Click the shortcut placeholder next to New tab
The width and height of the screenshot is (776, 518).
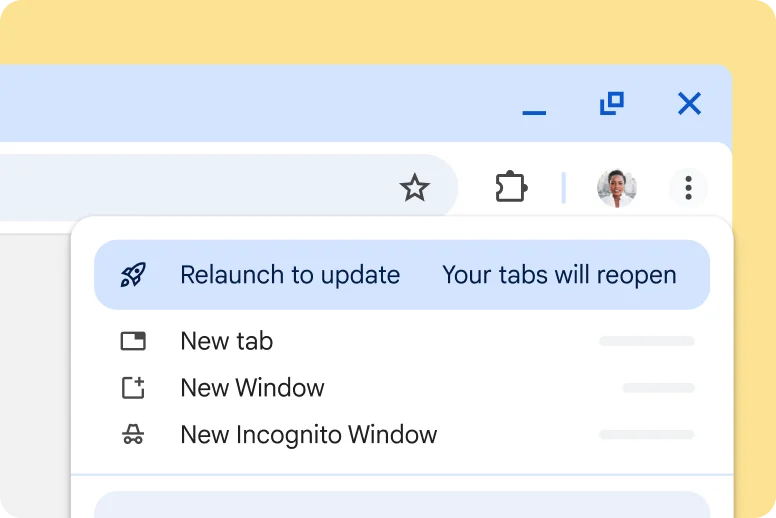[x=646, y=341]
